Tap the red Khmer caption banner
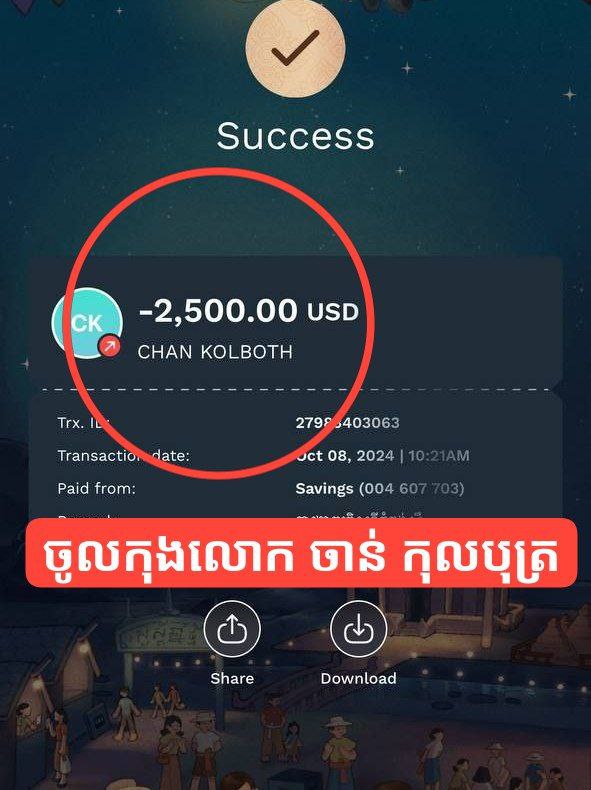This screenshot has width=591, height=790. (x=301, y=552)
